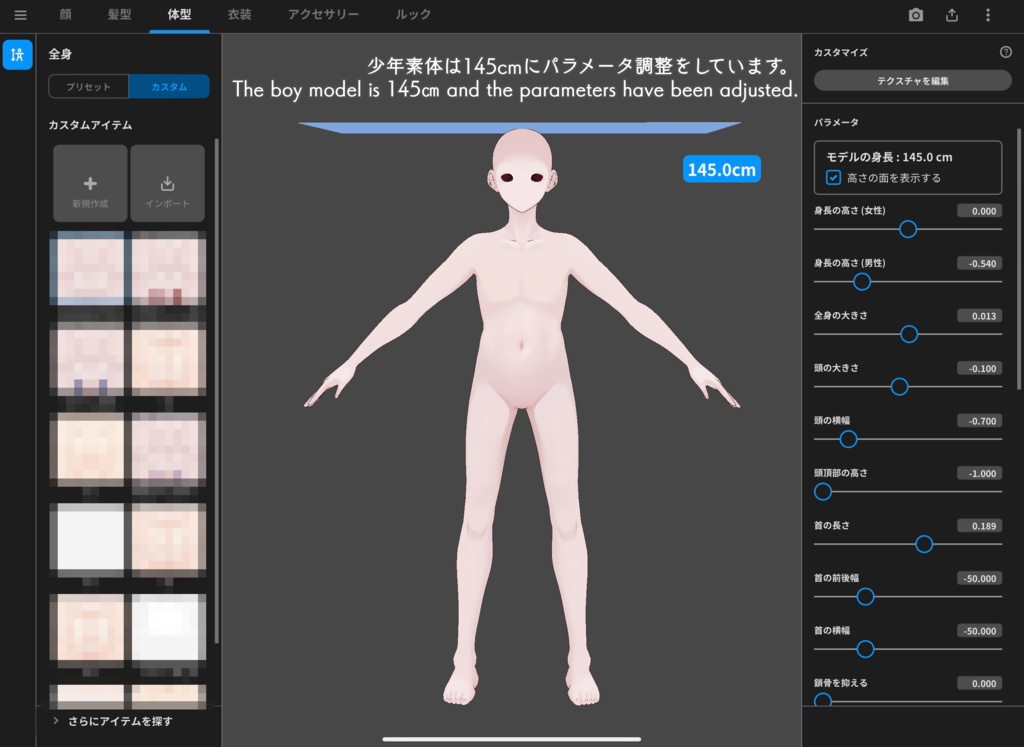
Task: Select the カスタム mode toggle
Action: tap(169, 86)
